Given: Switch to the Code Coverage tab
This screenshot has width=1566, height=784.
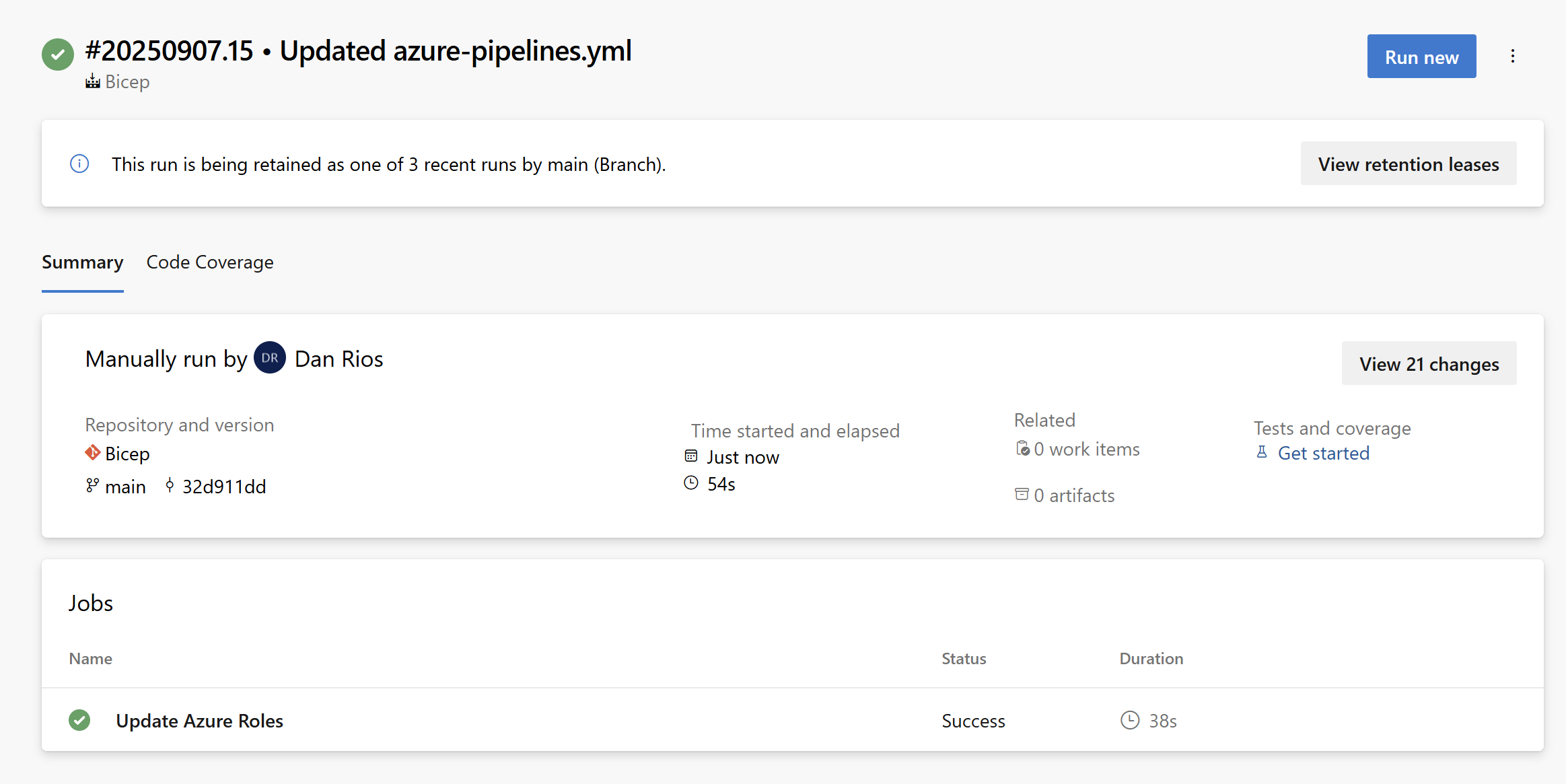Looking at the screenshot, I should [x=210, y=262].
